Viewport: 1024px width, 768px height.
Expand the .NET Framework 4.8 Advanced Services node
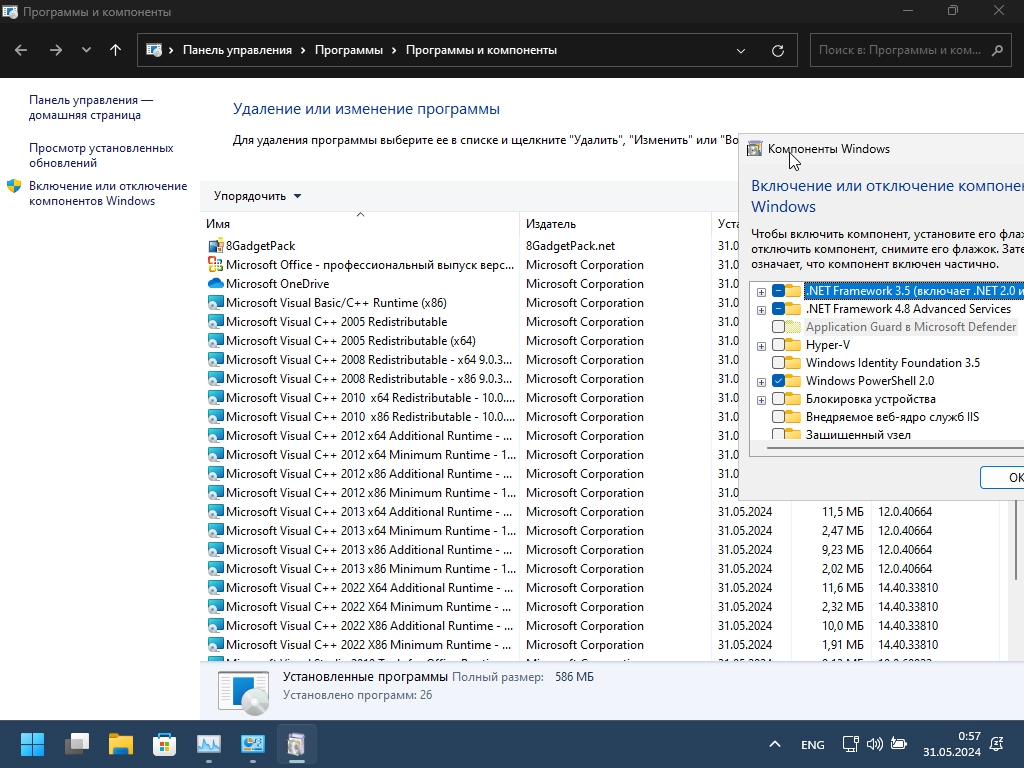(x=762, y=310)
